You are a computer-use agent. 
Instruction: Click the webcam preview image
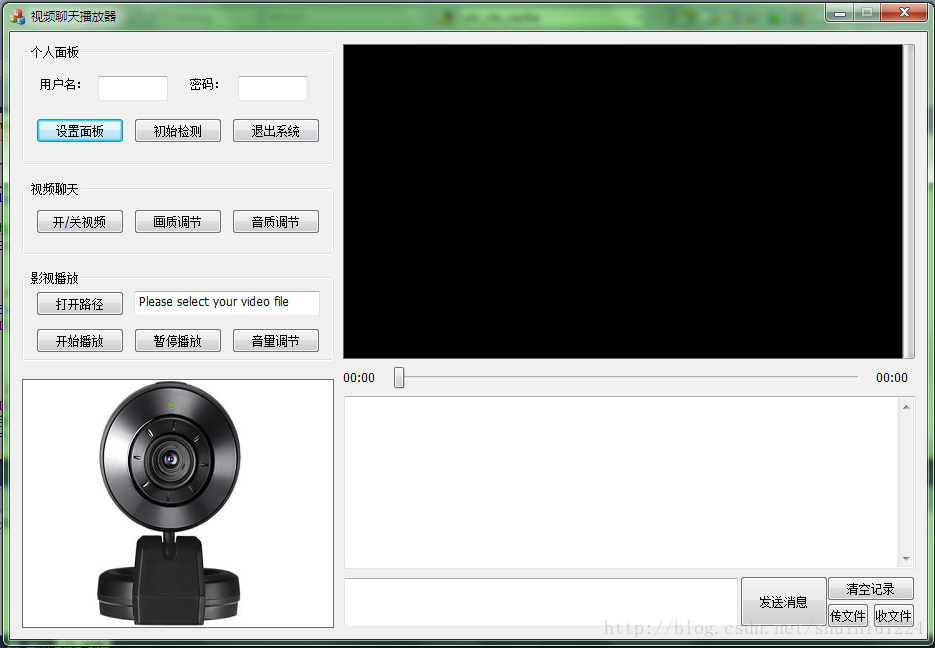pyautogui.click(x=178, y=503)
